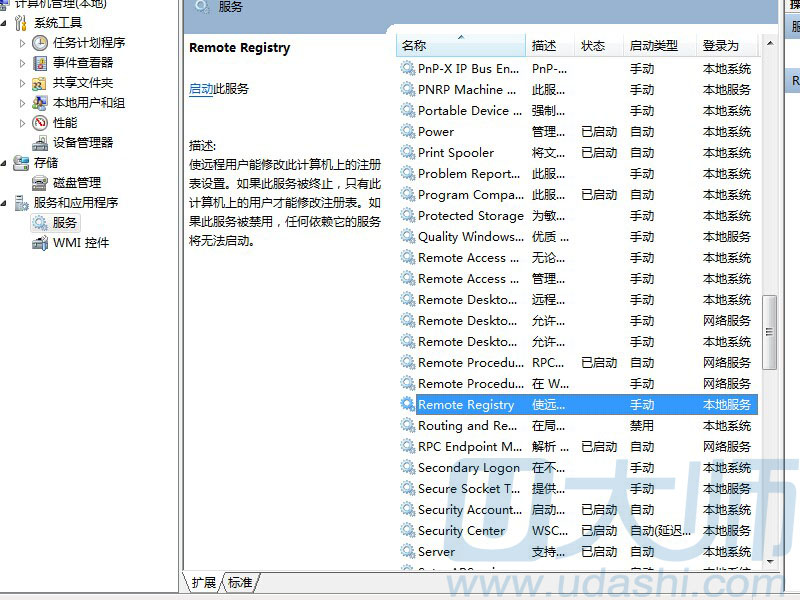Image resolution: width=800 pixels, height=600 pixels.
Task: Open Disk Management (磁盘管理) icon
Action: (40, 183)
